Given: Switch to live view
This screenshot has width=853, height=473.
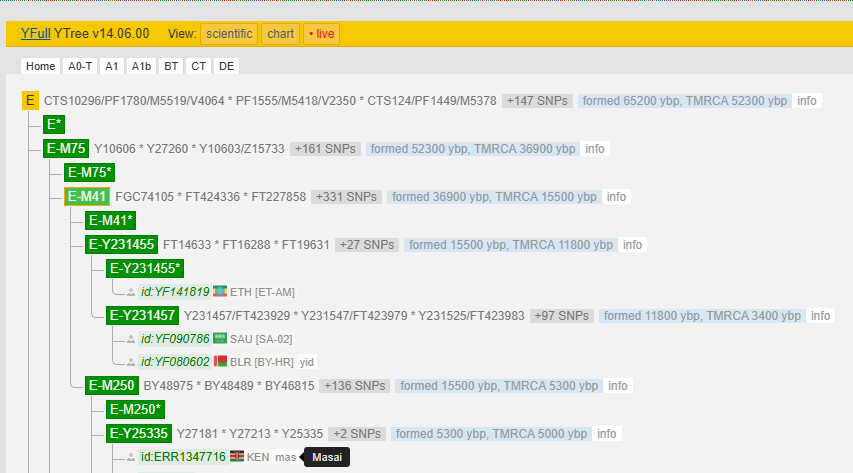Looking at the screenshot, I should tap(322, 34).
